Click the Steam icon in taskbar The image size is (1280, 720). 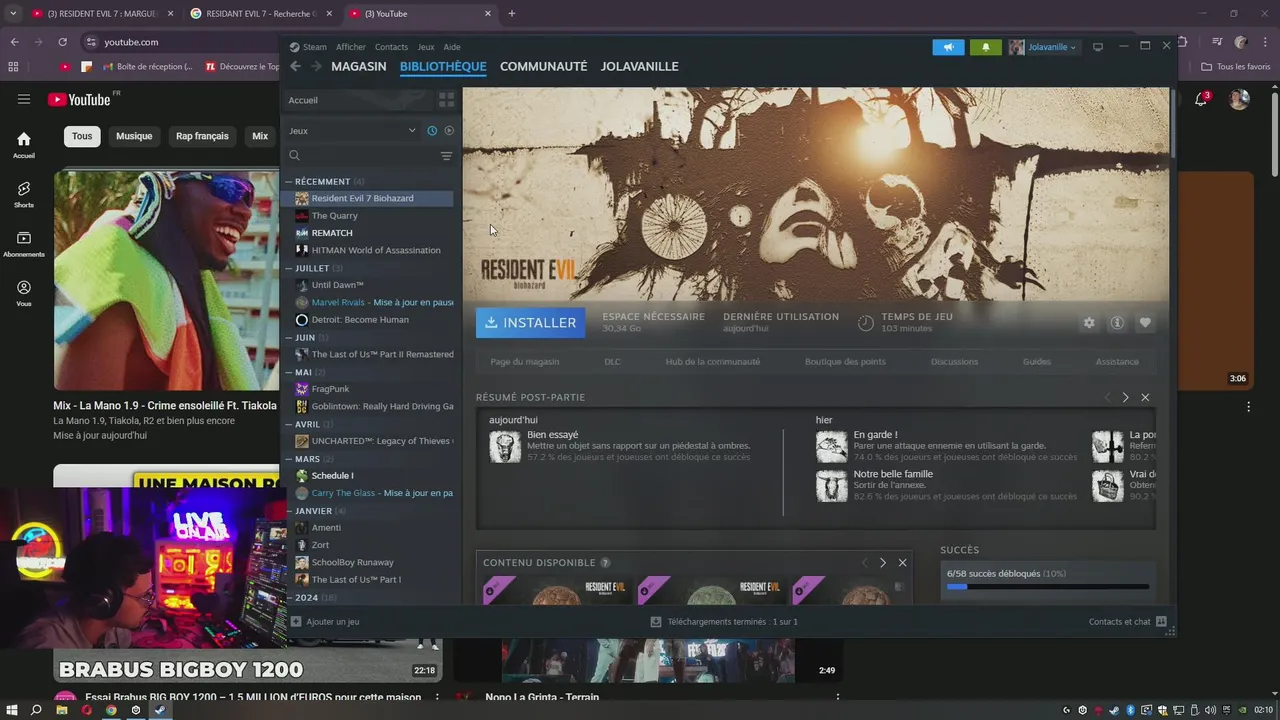pos(159,710)
